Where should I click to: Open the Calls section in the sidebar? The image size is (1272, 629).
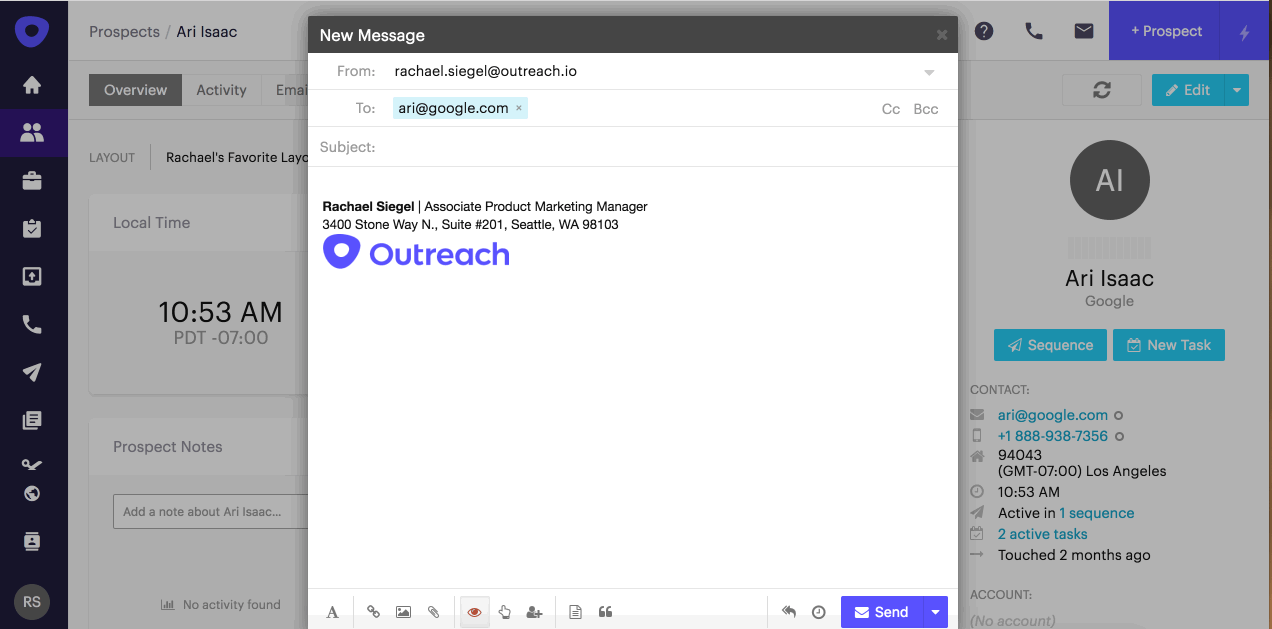32,324
